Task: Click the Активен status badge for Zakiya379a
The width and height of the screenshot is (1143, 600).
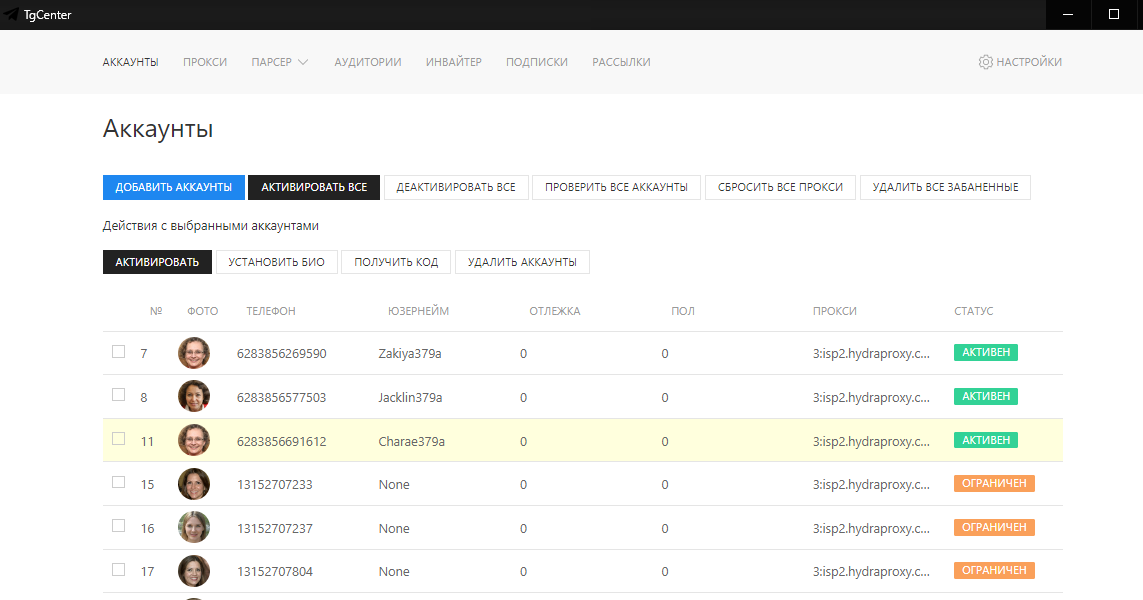Action: [985, 353]
